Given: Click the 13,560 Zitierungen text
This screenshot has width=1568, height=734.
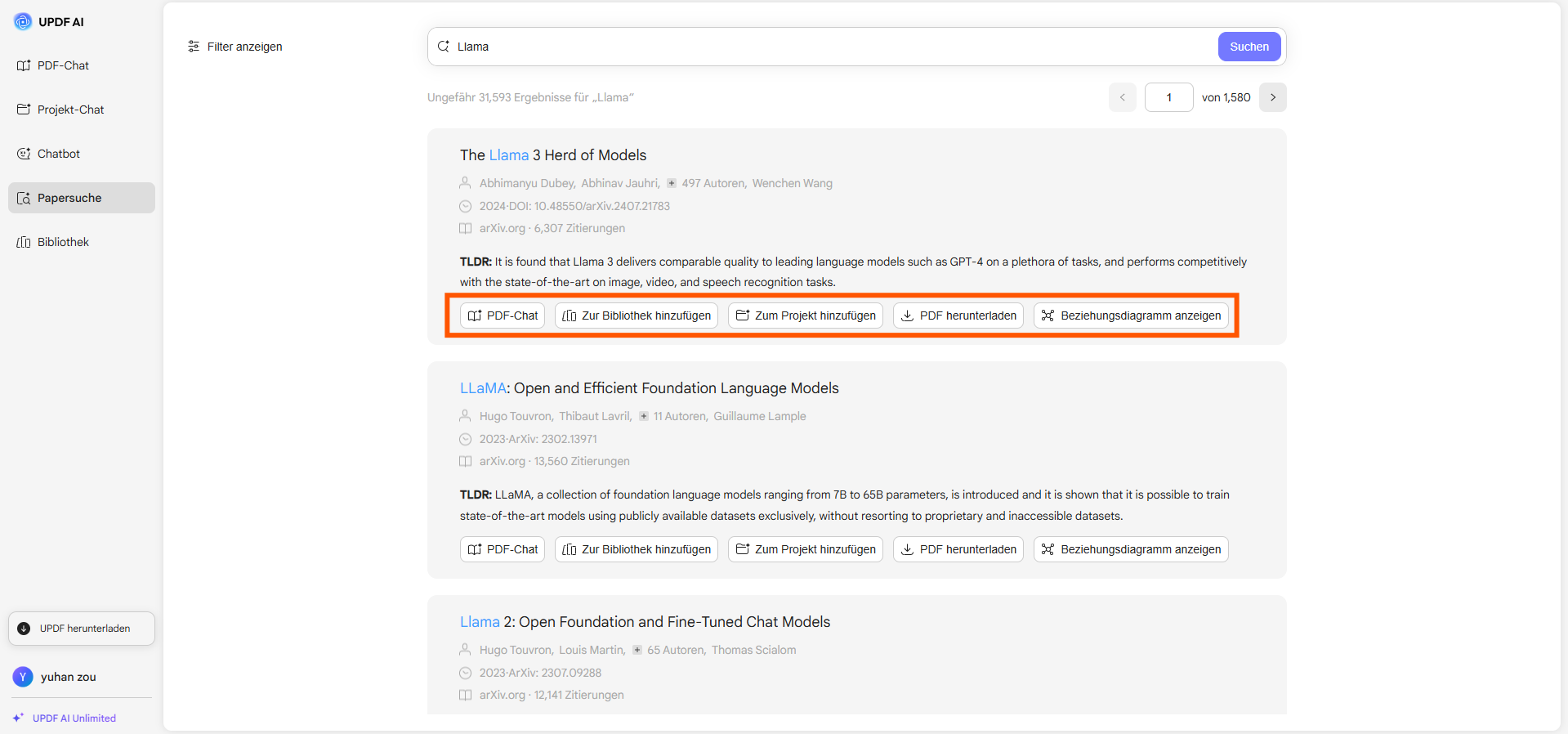Looking at the screenshot, I should (x=582, y=461).
